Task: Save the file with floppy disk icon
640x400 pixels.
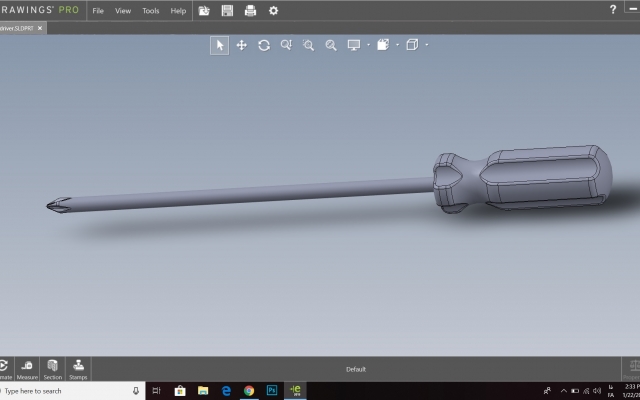Action: click(x=227, y=11)
